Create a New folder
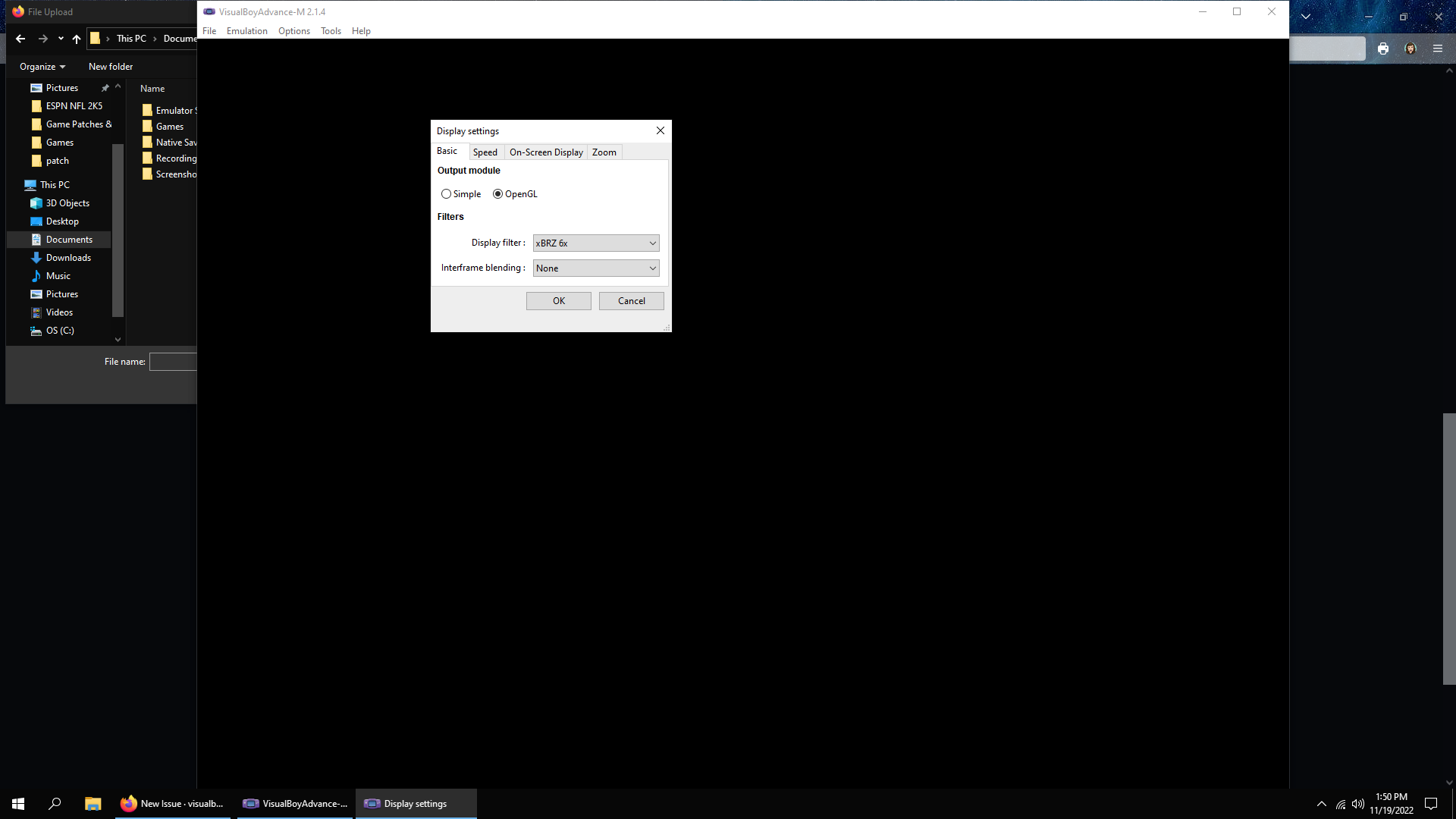Image resolution: width=1456 pixels, height=819 pixels. 110,66
